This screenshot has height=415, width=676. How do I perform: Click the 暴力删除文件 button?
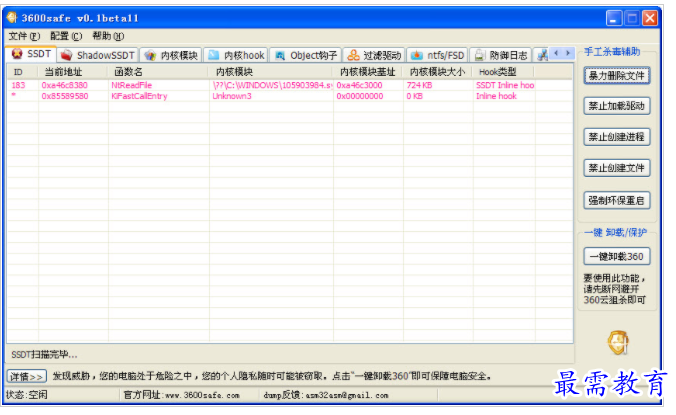[x=617, y=76]
